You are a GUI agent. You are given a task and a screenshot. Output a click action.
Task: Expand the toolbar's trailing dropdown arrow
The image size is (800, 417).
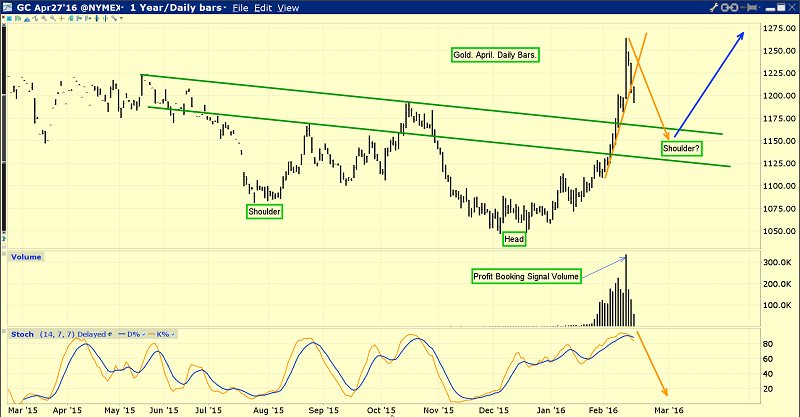point(121,18)
